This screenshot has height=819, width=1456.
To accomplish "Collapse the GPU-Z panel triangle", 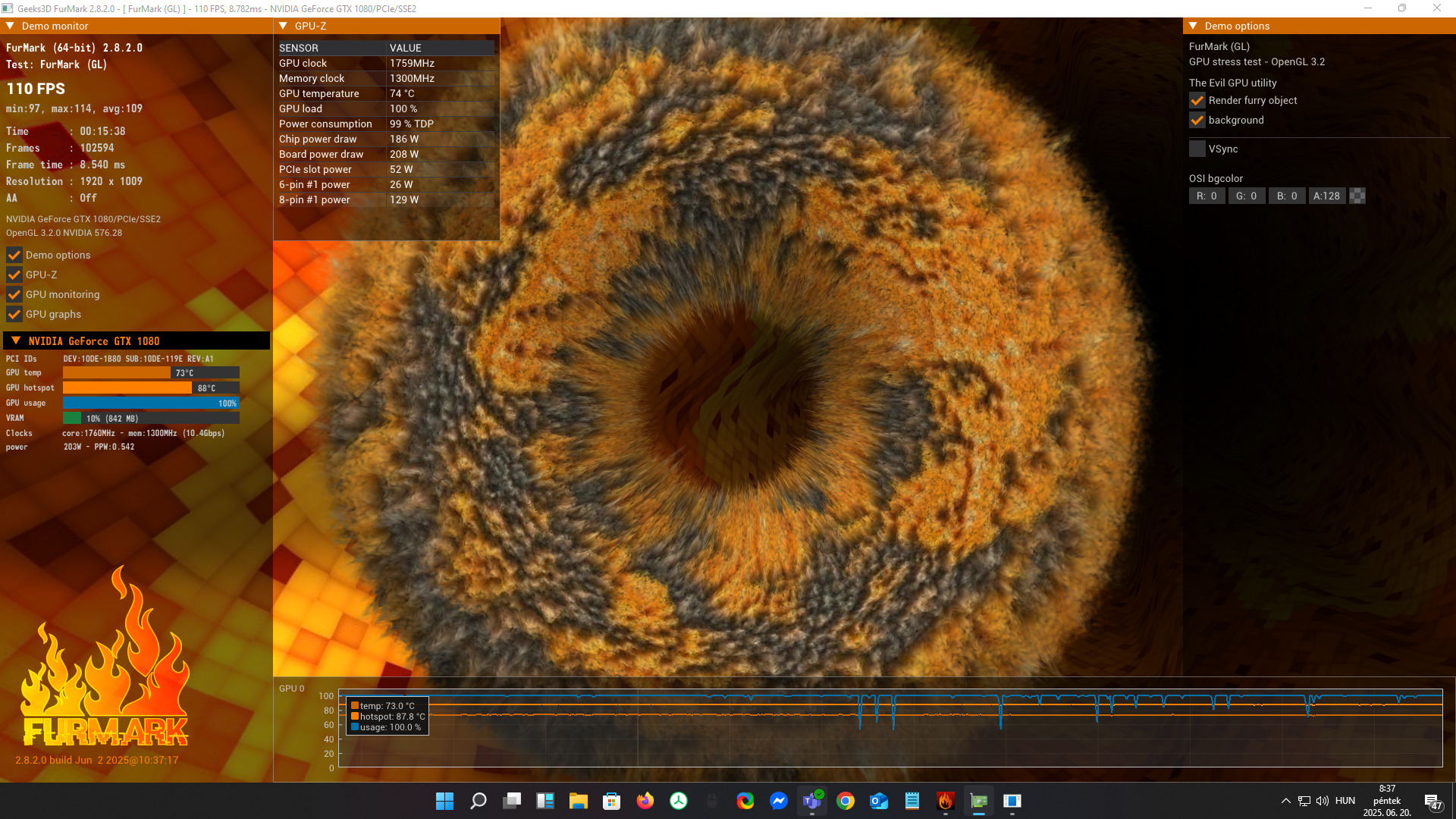I will pos(284,26).
